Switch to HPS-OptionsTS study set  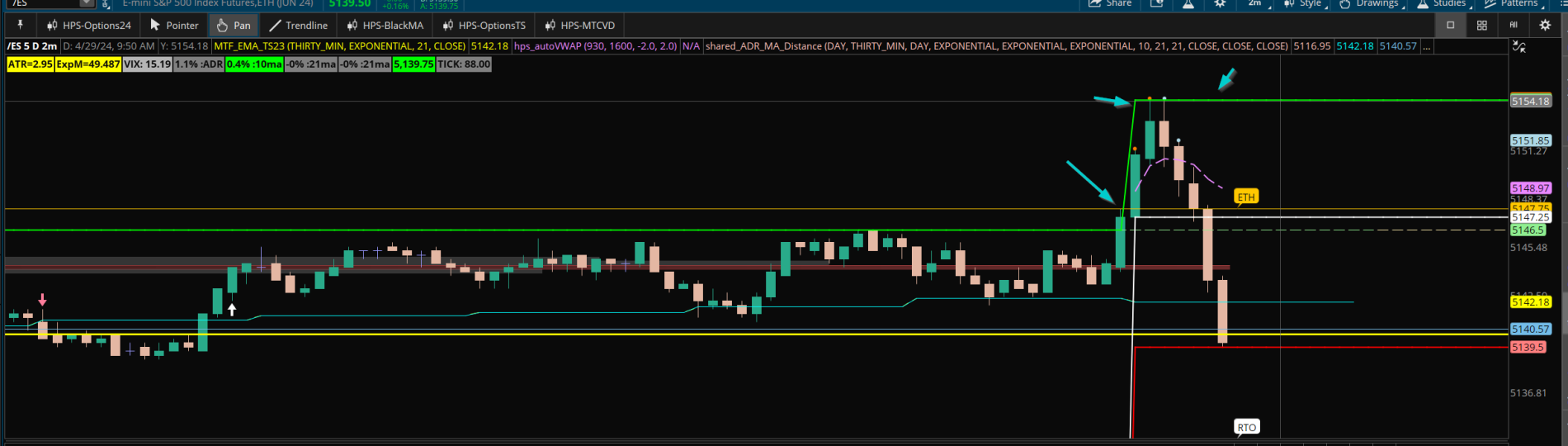tap(484, 25)
